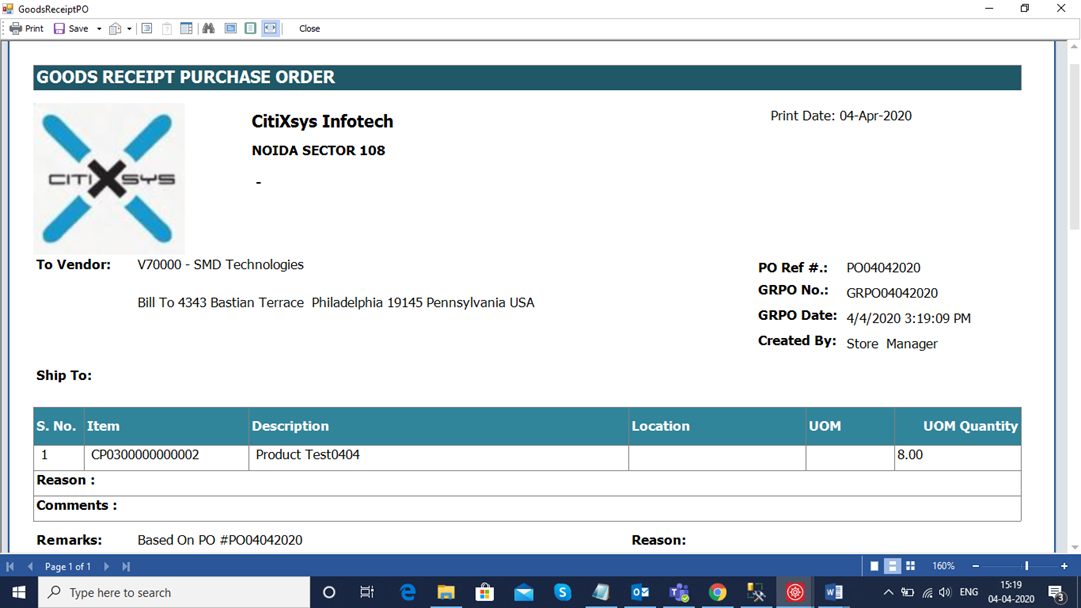This screenshot has height=608, width=1081.
Task: Toggle the page width fit icon
Action: (x=270, y=28)
